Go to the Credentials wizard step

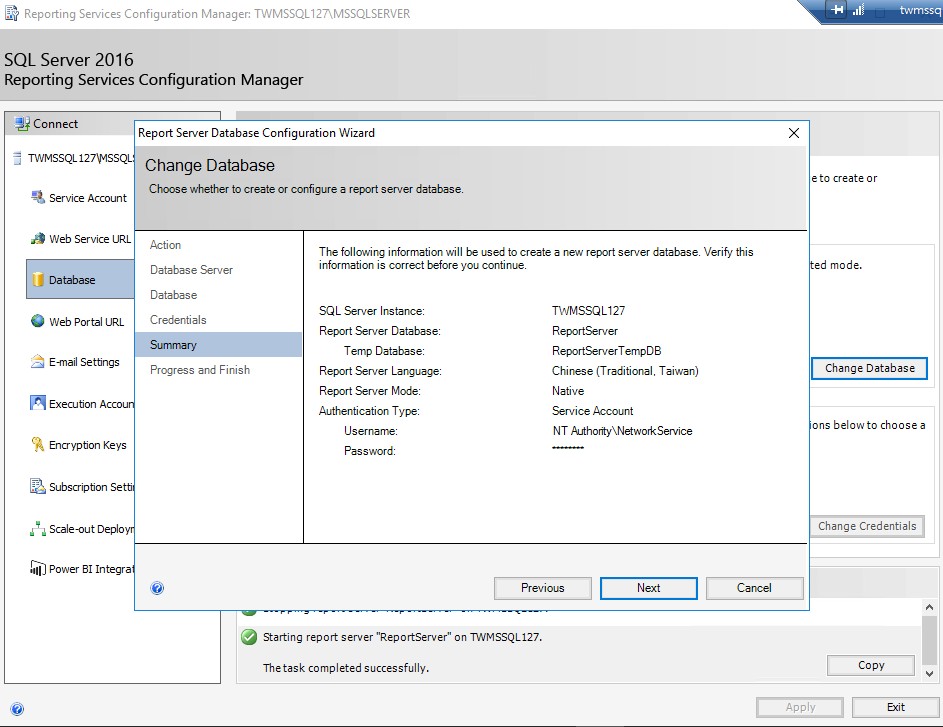[x=178, y=320]
